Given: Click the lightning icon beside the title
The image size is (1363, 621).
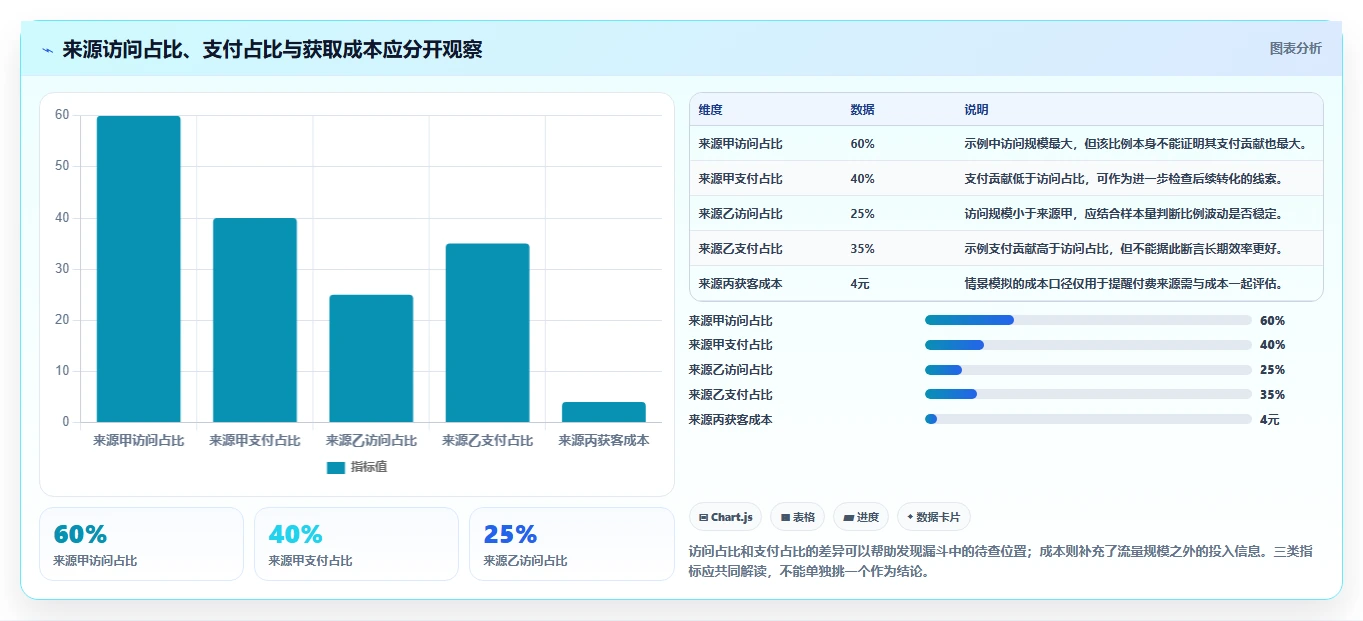Looking at the screenshot, I should click(47, 50).
